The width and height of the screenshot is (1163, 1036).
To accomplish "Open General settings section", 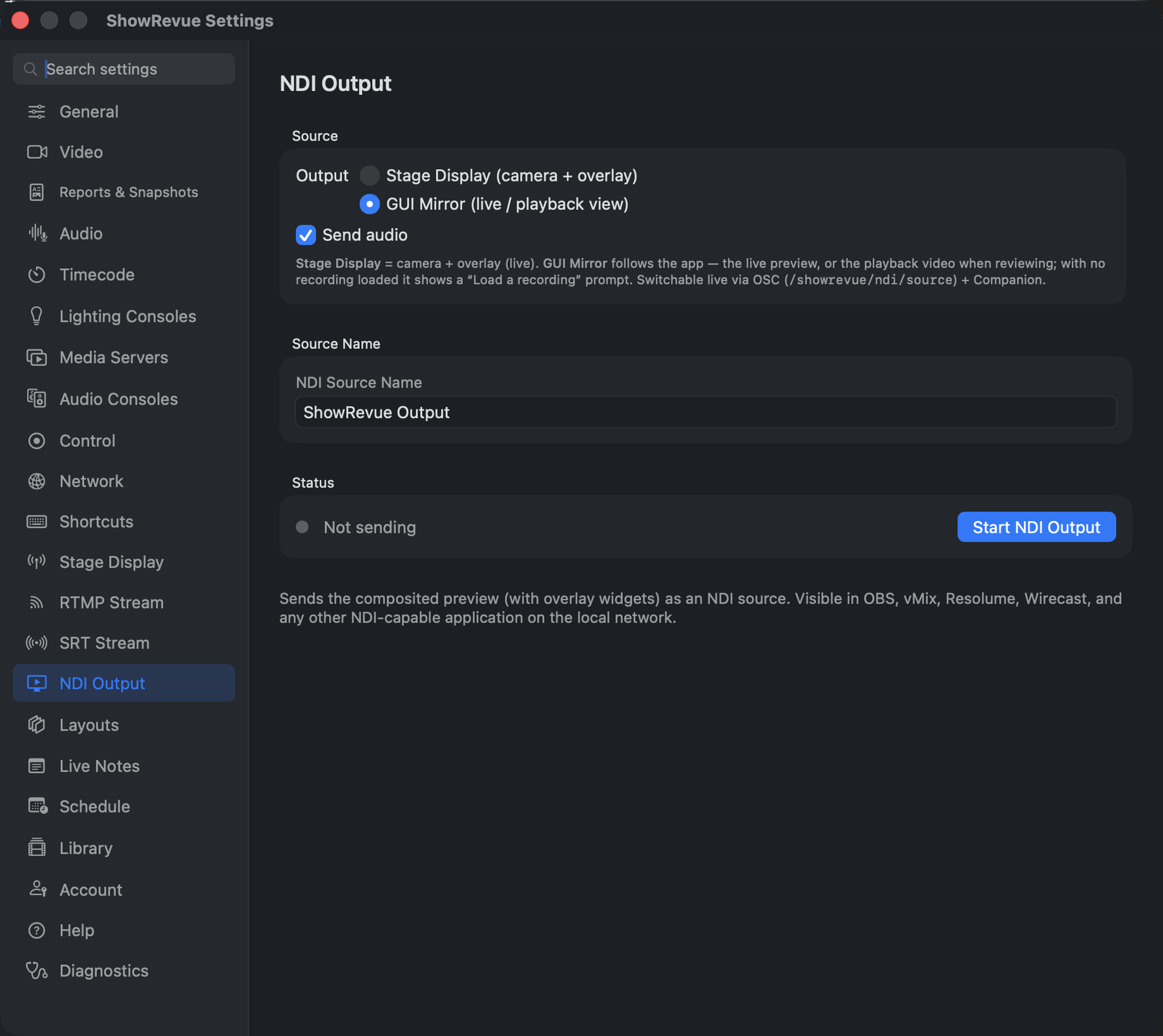I will click(x=124, y=112).
